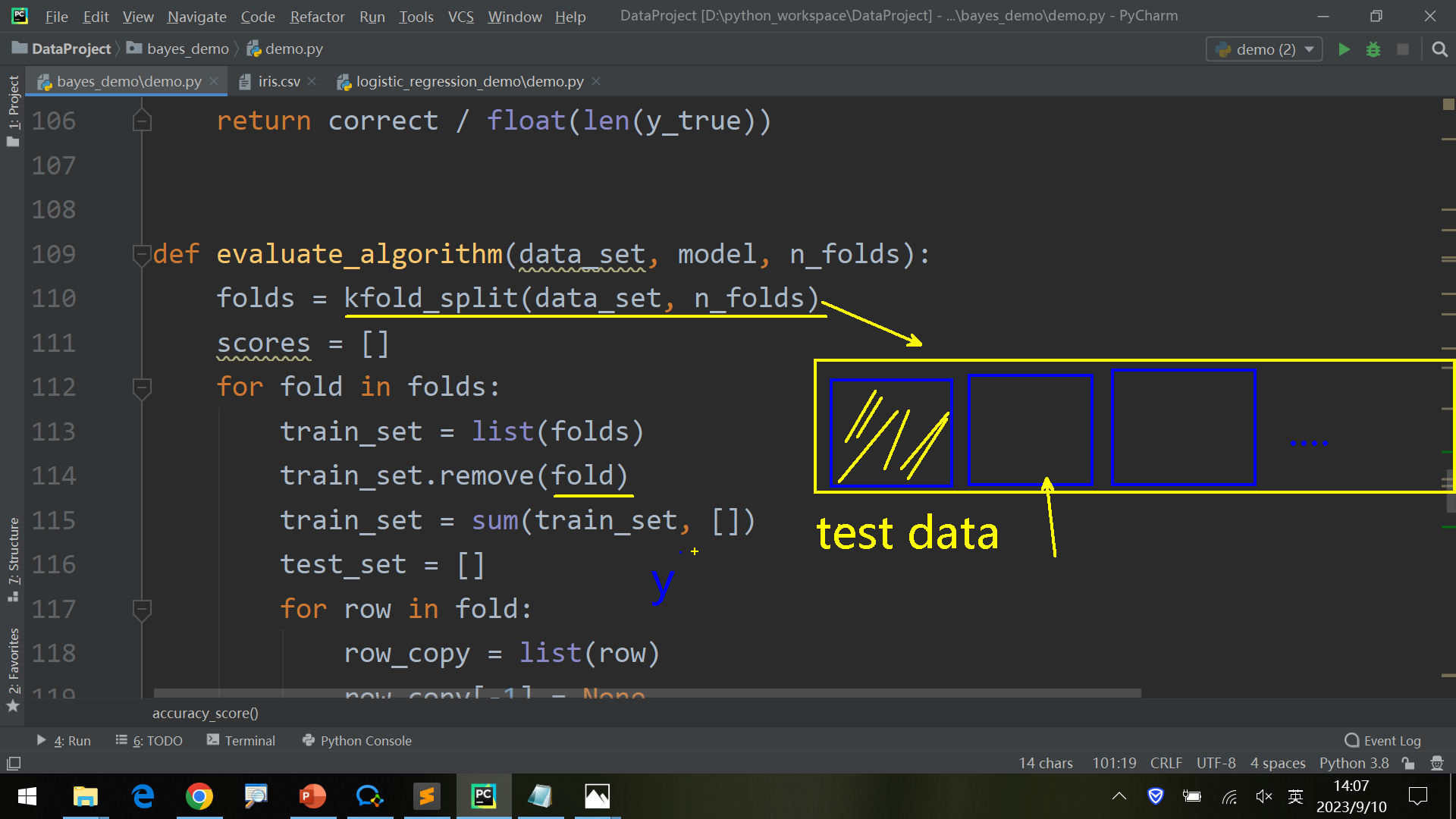
Task: Open the Refactor menu
Action: [x=317, y=16]
